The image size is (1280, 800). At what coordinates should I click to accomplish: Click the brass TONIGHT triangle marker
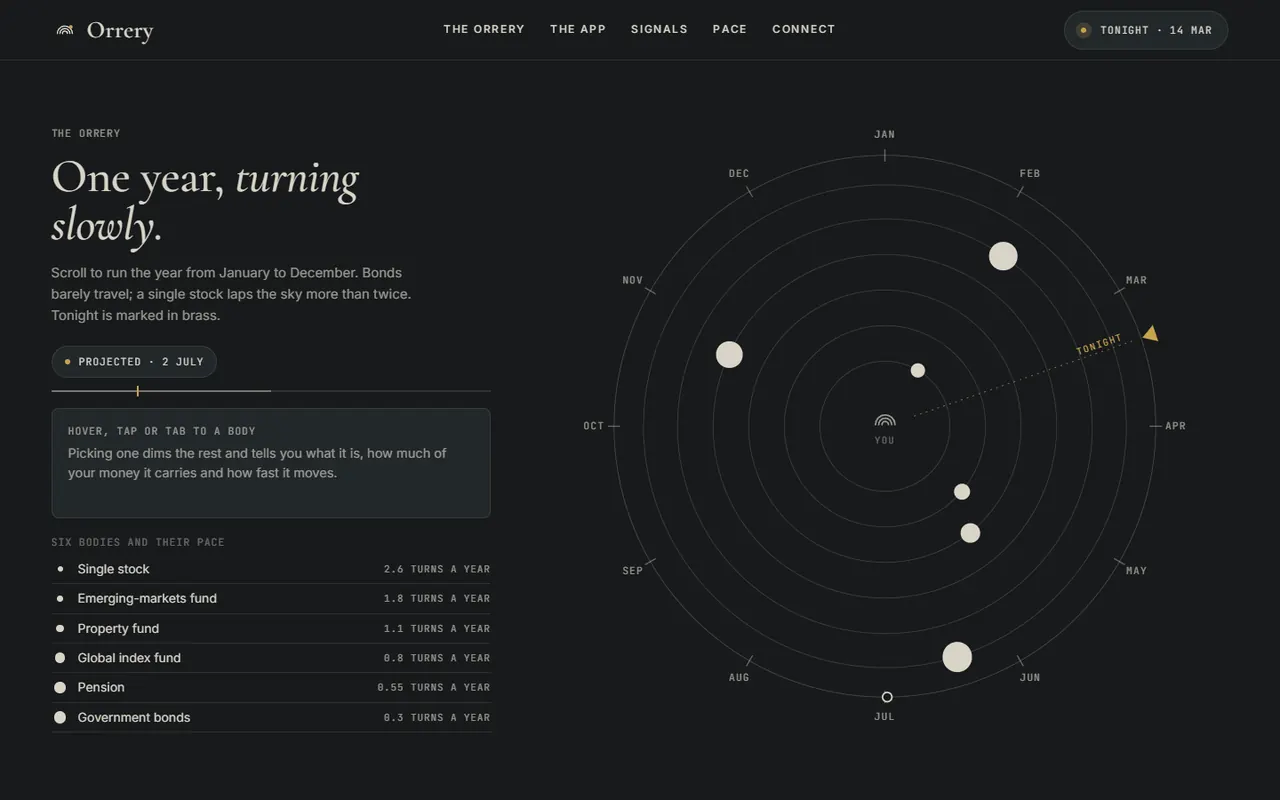tap(1151, 333)
